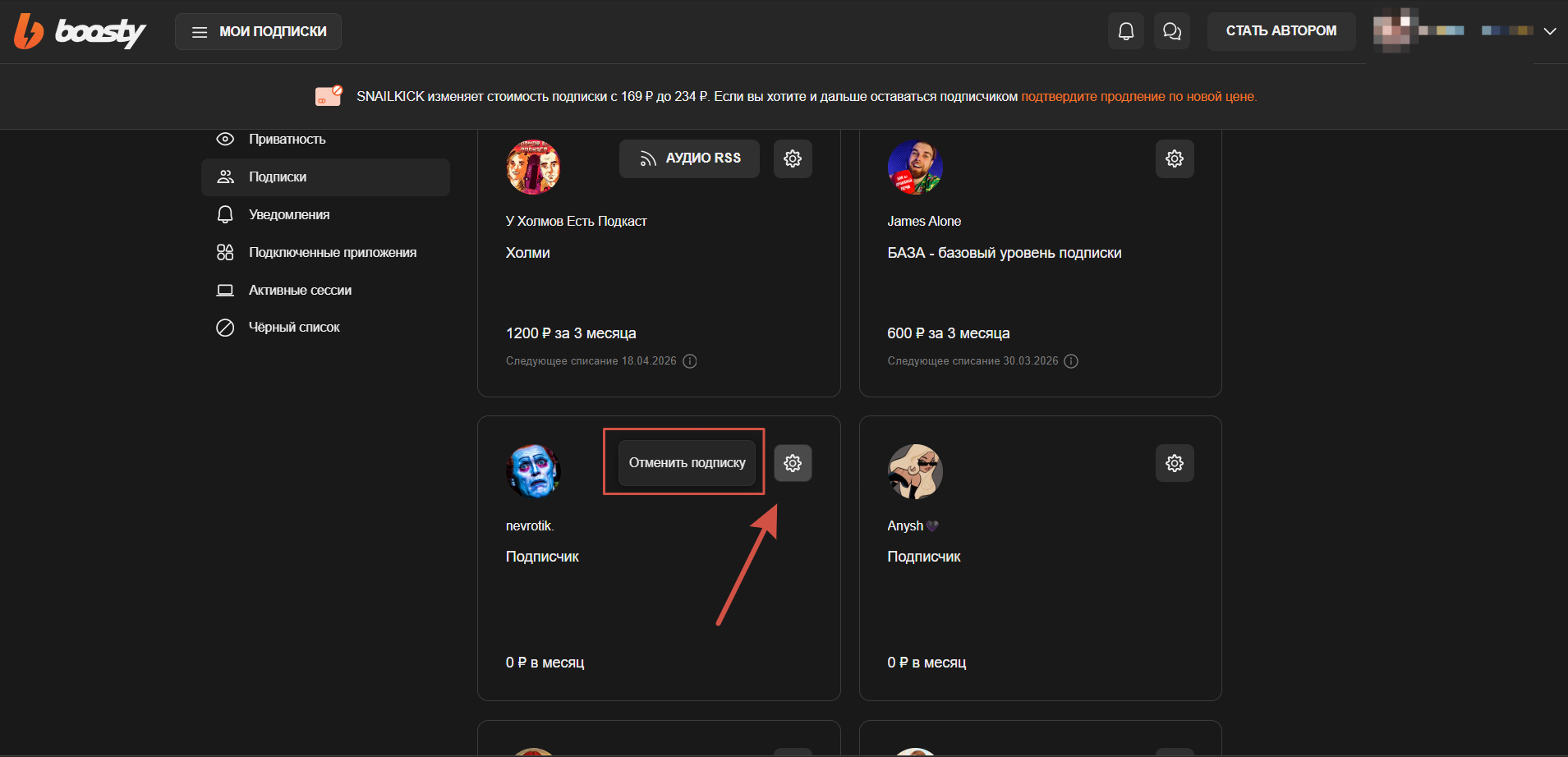Open settings gear for nevrotik subscription

[793, 463]
